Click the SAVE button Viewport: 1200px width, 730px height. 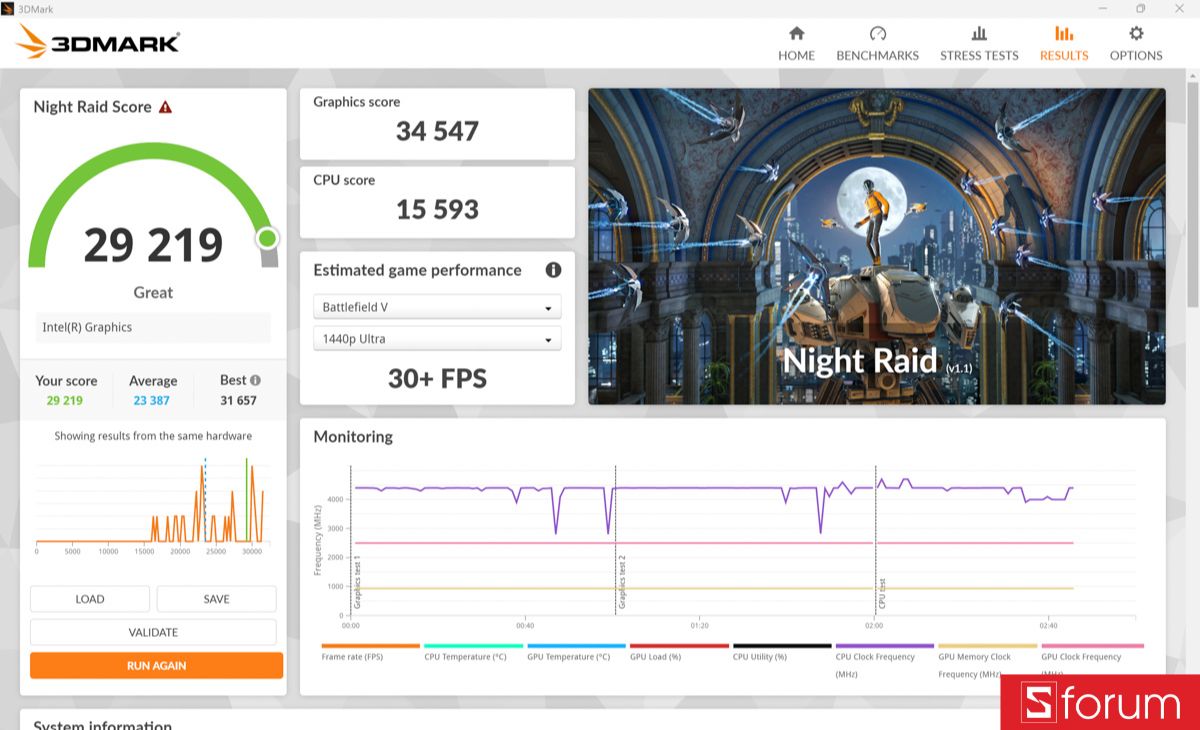(x=216, y=599)
